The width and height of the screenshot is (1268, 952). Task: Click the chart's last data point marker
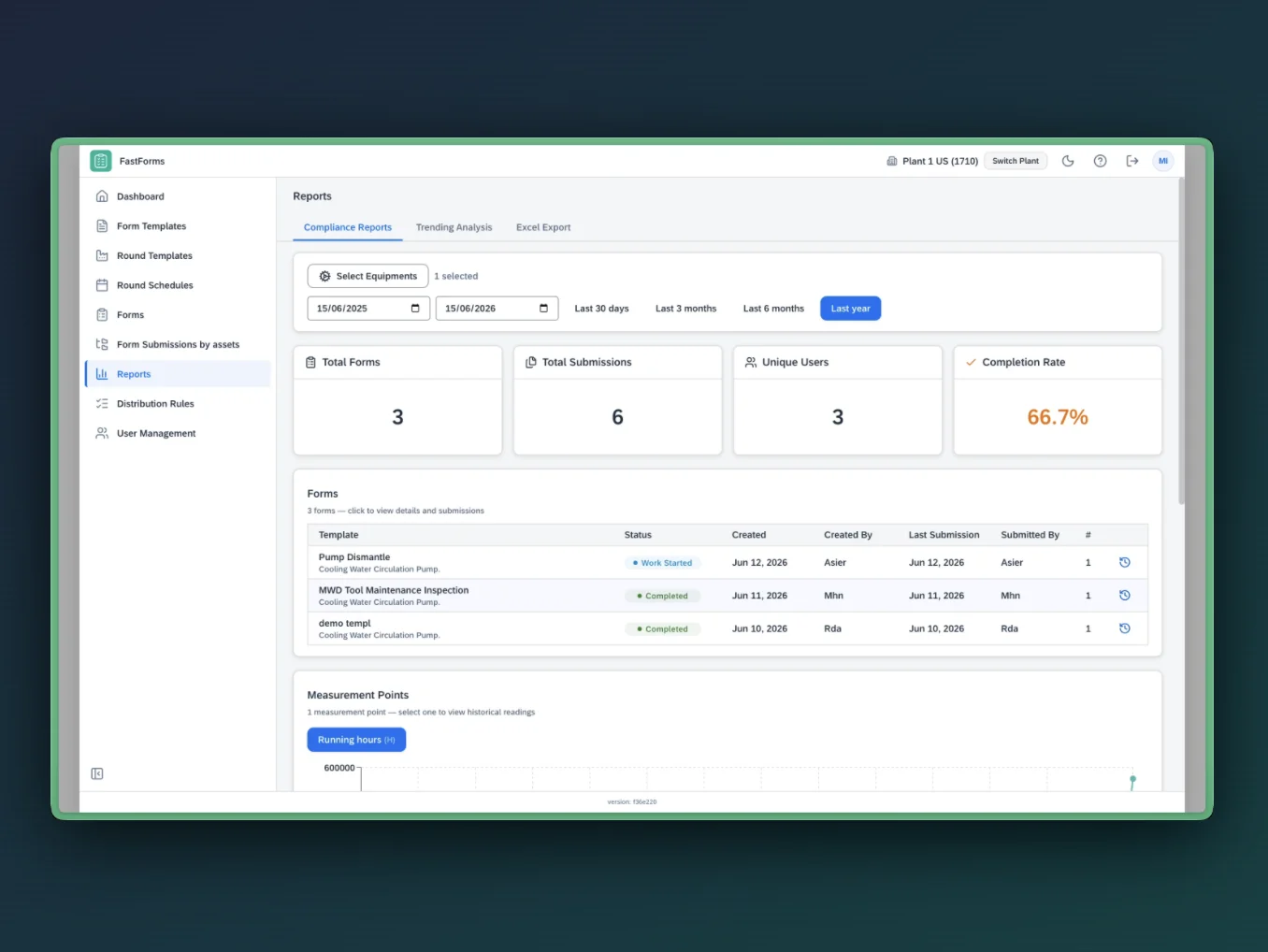[x=1132, y=779]
